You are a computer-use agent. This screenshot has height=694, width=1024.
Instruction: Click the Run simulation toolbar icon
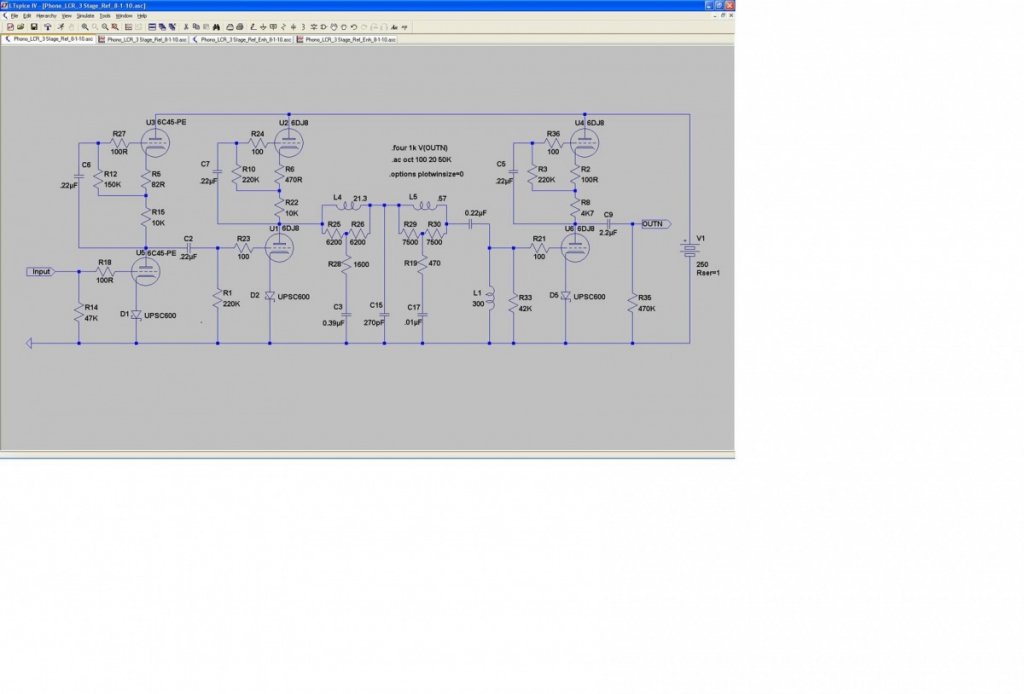click(x=61, y=27)
